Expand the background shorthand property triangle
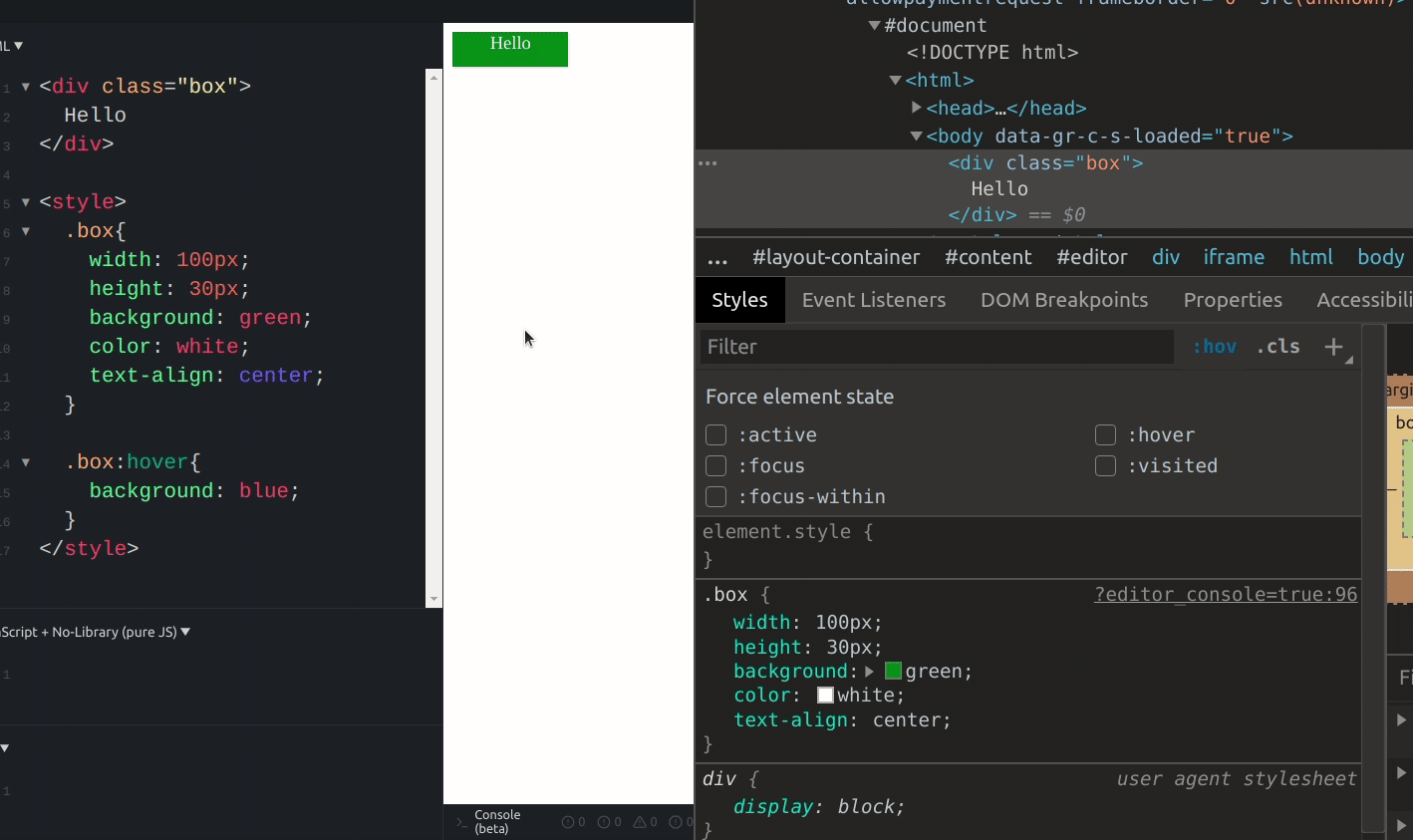The width and height of the screenshot is (1413, 840). tap(869, 672)
